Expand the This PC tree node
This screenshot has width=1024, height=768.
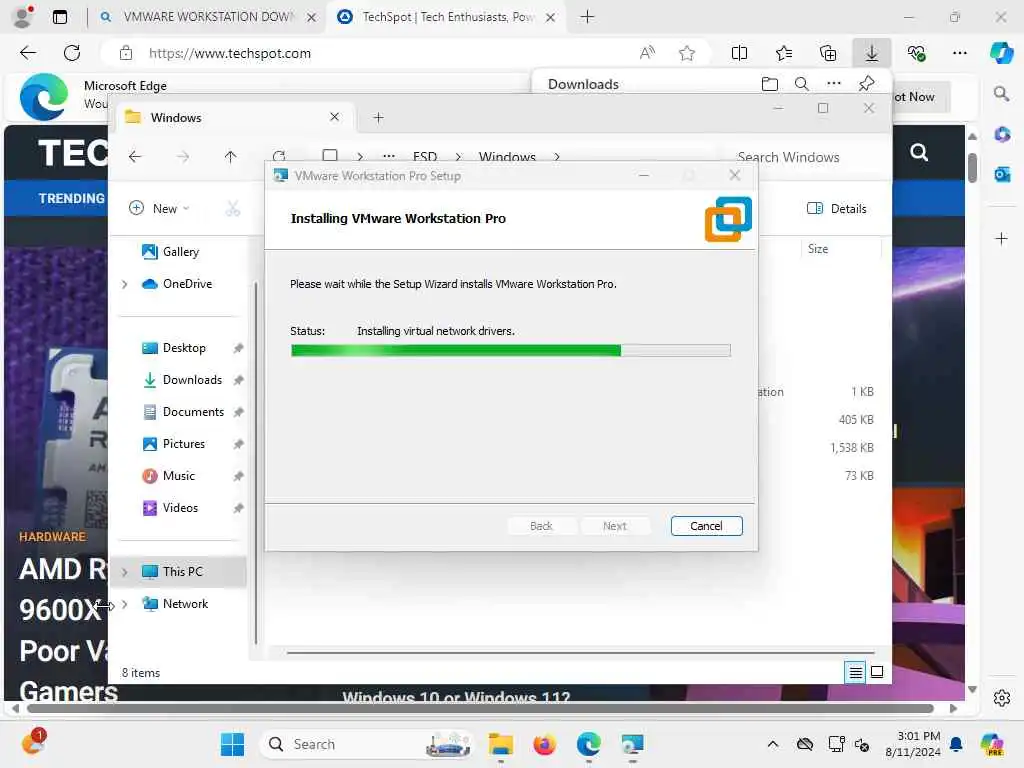[125, 572]
